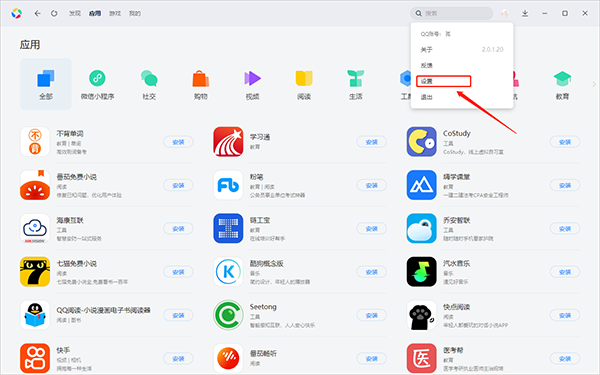Refresh the page with the circular arrow

click(54, 13)
